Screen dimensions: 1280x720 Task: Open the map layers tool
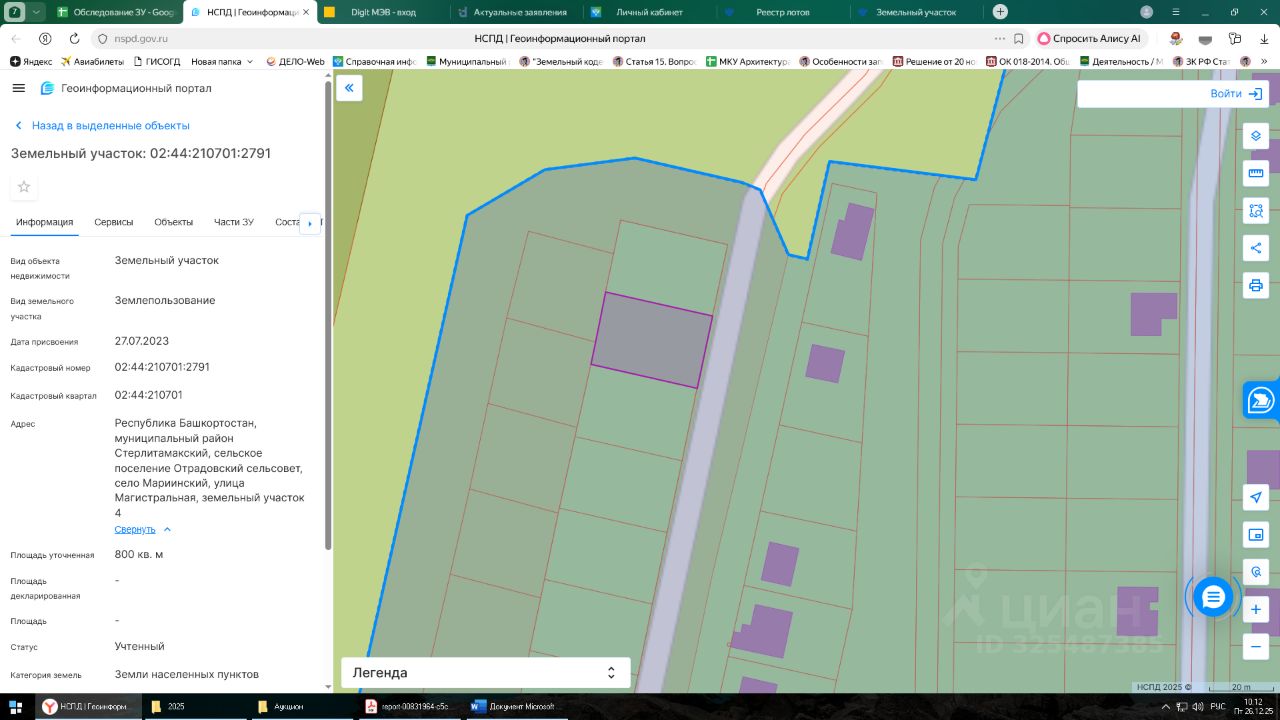pyautogui.click(x=1256, y=136)
